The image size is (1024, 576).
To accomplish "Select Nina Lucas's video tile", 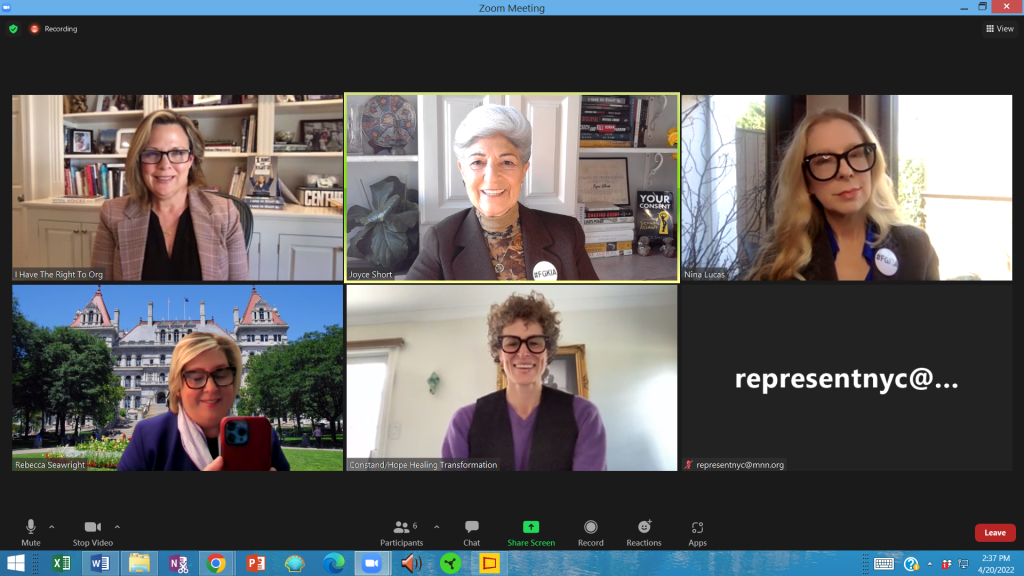I will pyautogui.click(x=847, y=187).
